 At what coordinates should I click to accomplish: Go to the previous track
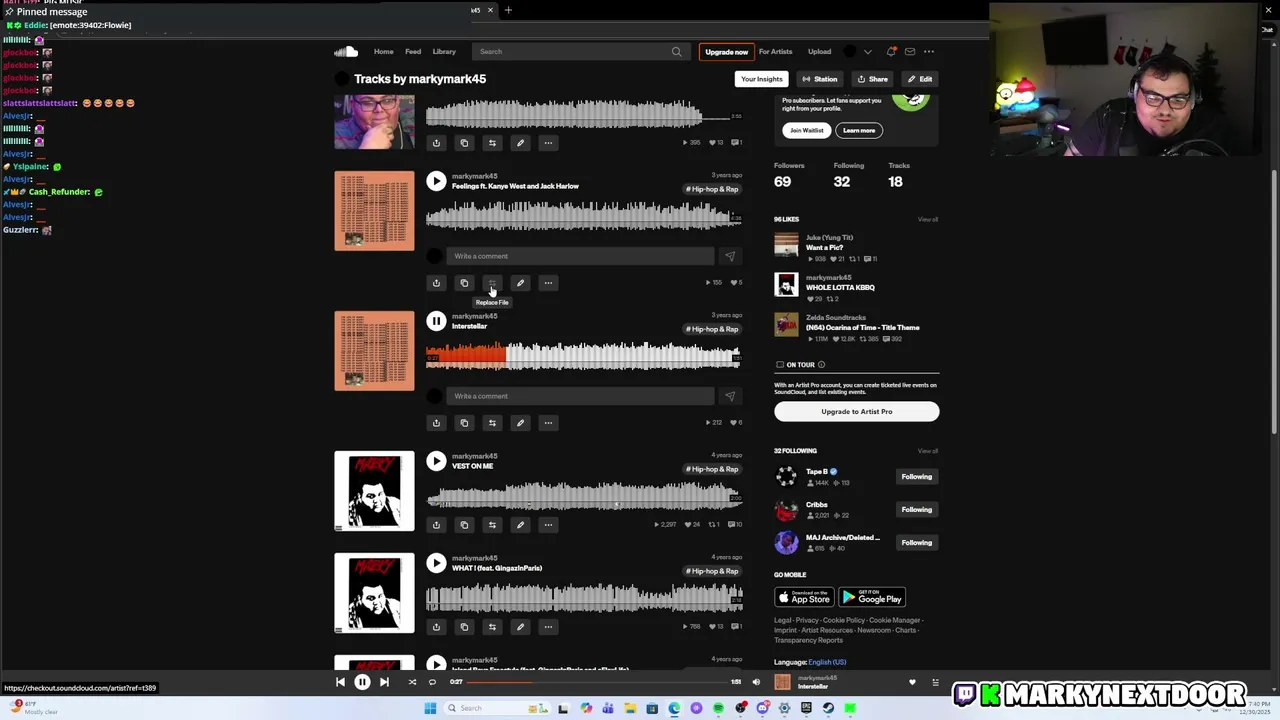(340, 682)
